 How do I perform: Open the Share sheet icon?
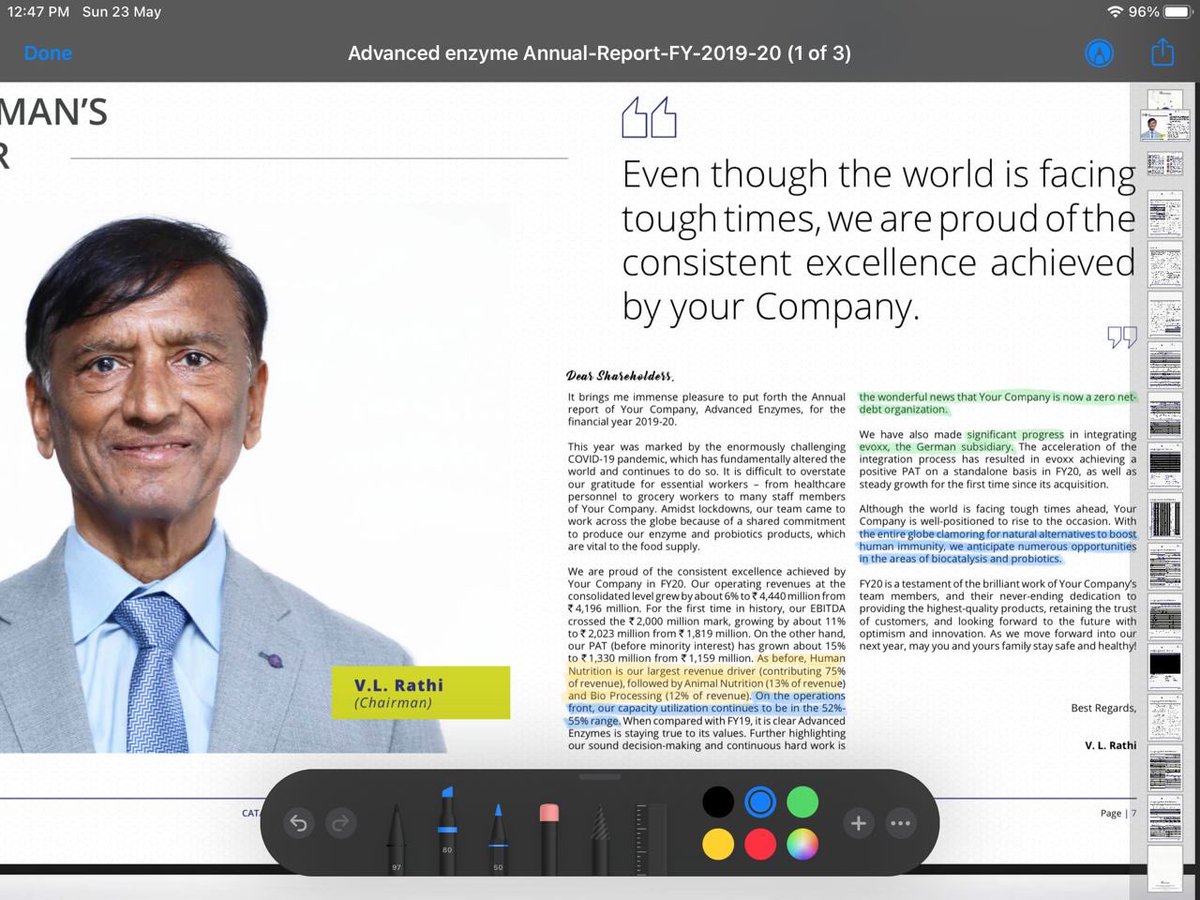pyautogui.click(x=1162, y=52)
